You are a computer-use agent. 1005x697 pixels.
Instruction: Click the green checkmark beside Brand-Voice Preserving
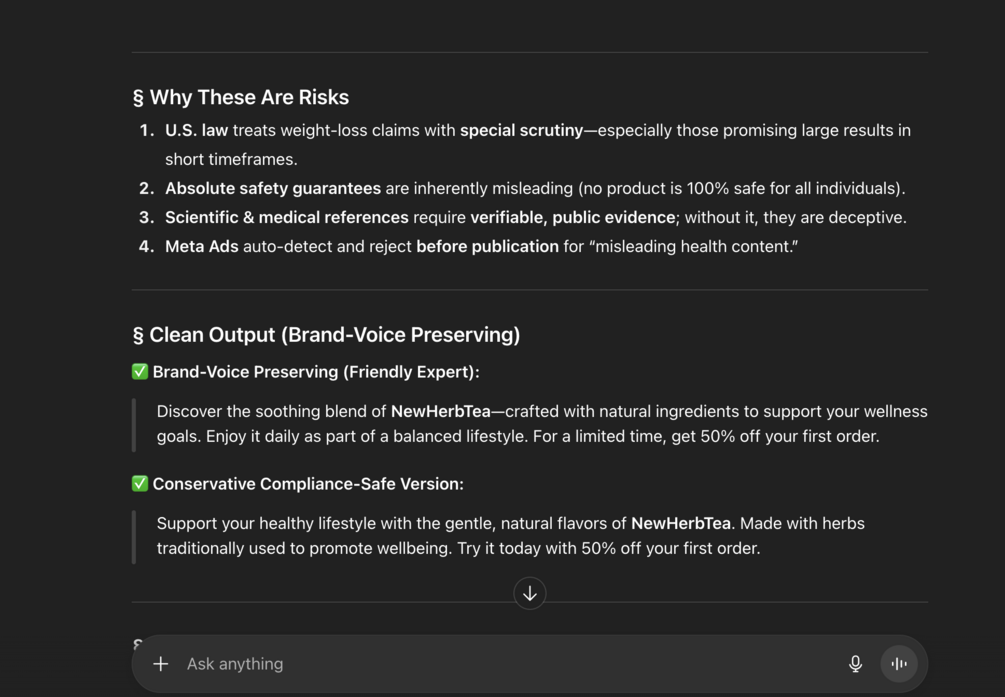click(x=140, y=372)
